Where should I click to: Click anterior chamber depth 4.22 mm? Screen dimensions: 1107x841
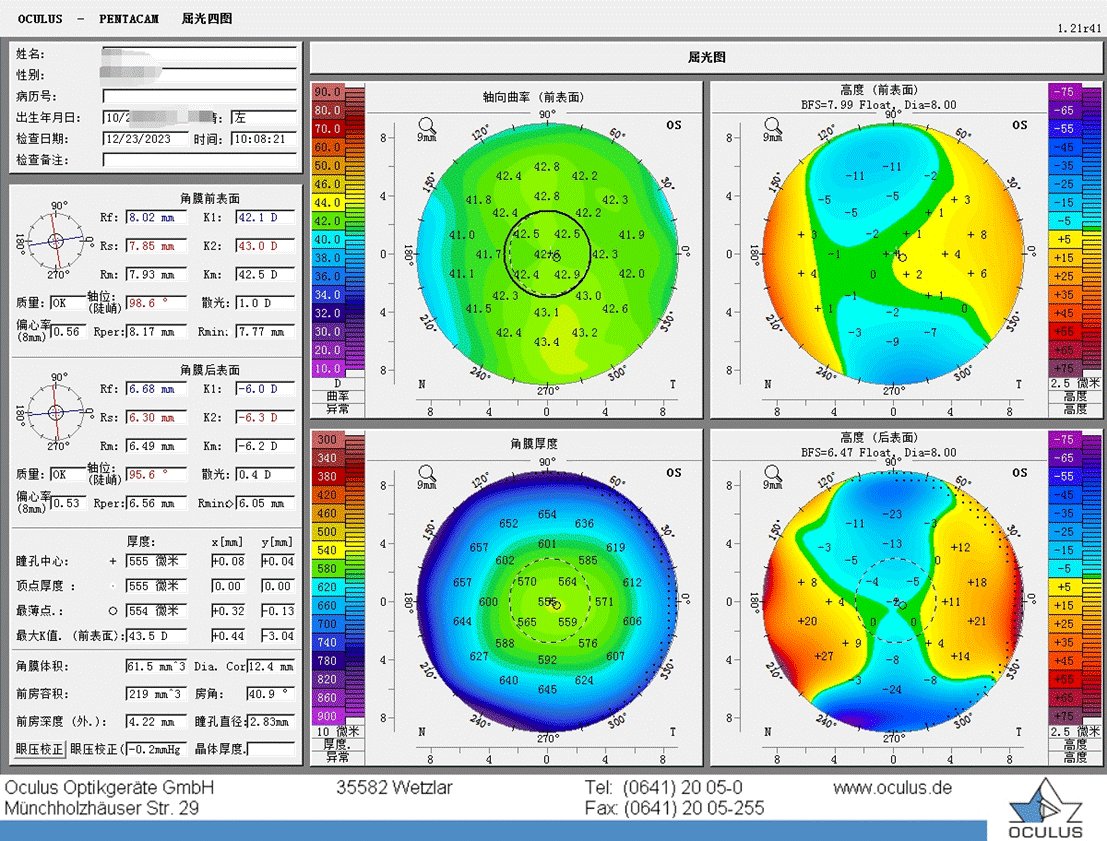pyautogui.click(x=156, y=722)
